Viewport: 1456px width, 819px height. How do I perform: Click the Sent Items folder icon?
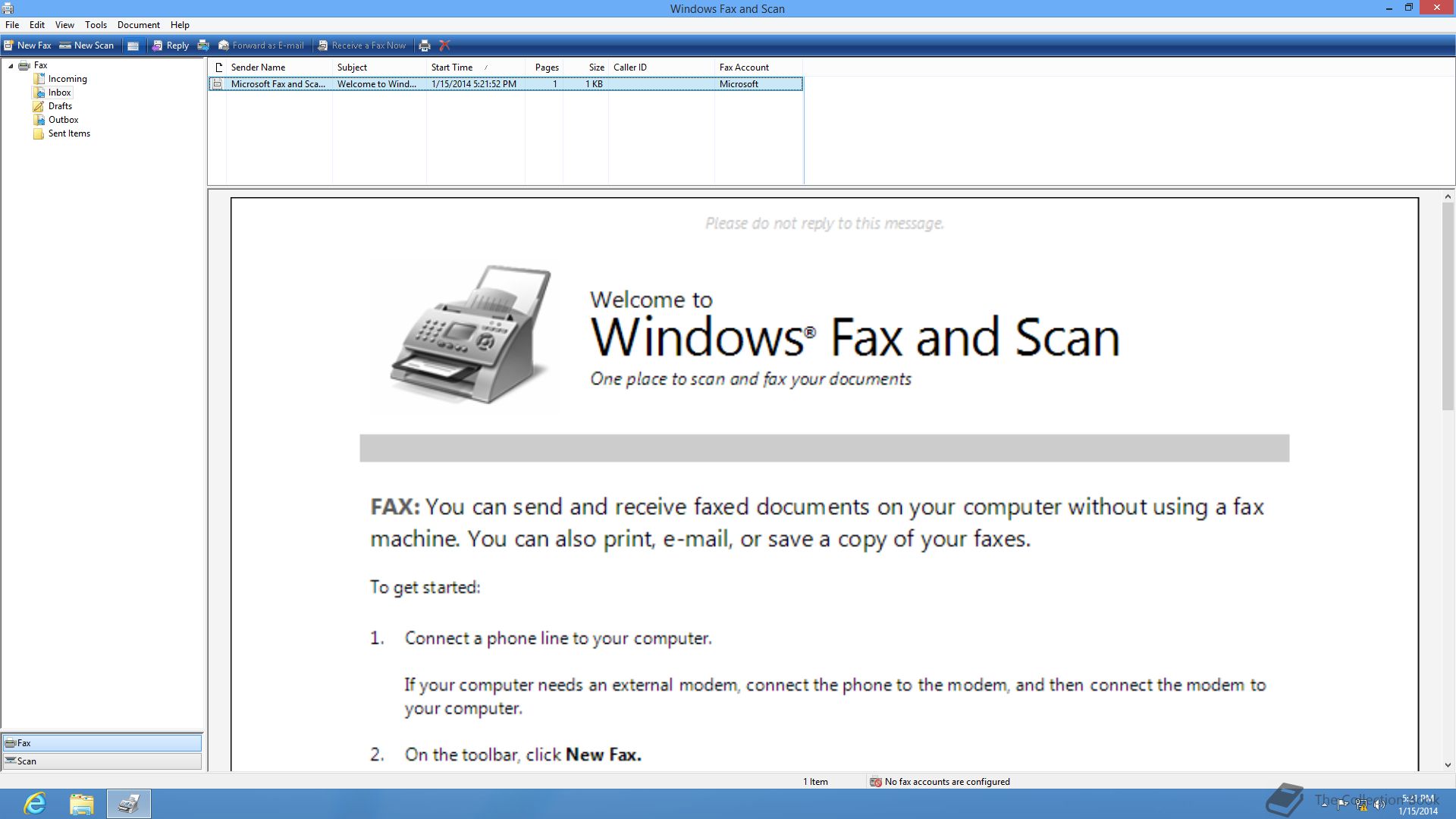click(39, 133)
